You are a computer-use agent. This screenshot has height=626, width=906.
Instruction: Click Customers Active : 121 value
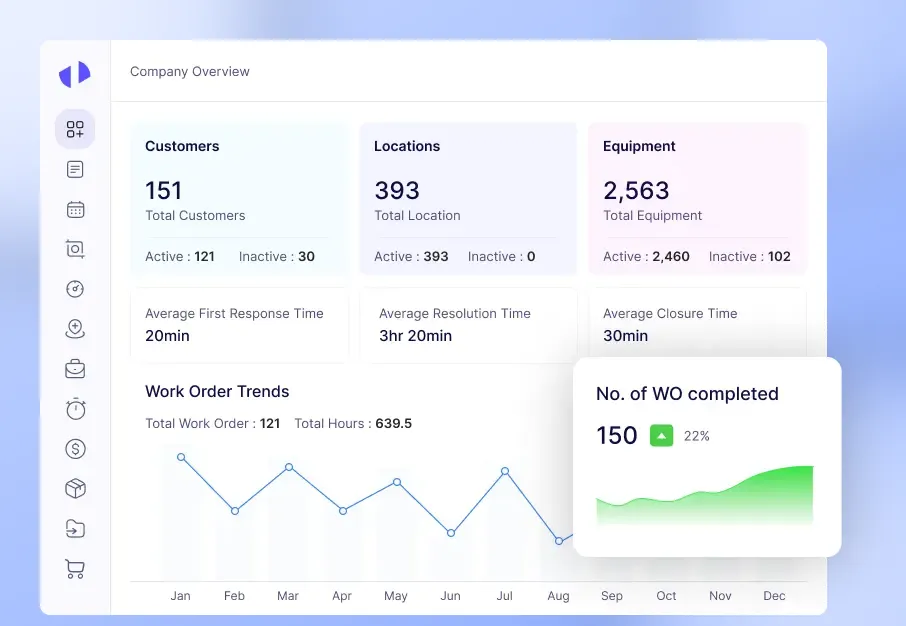[180, 257]
